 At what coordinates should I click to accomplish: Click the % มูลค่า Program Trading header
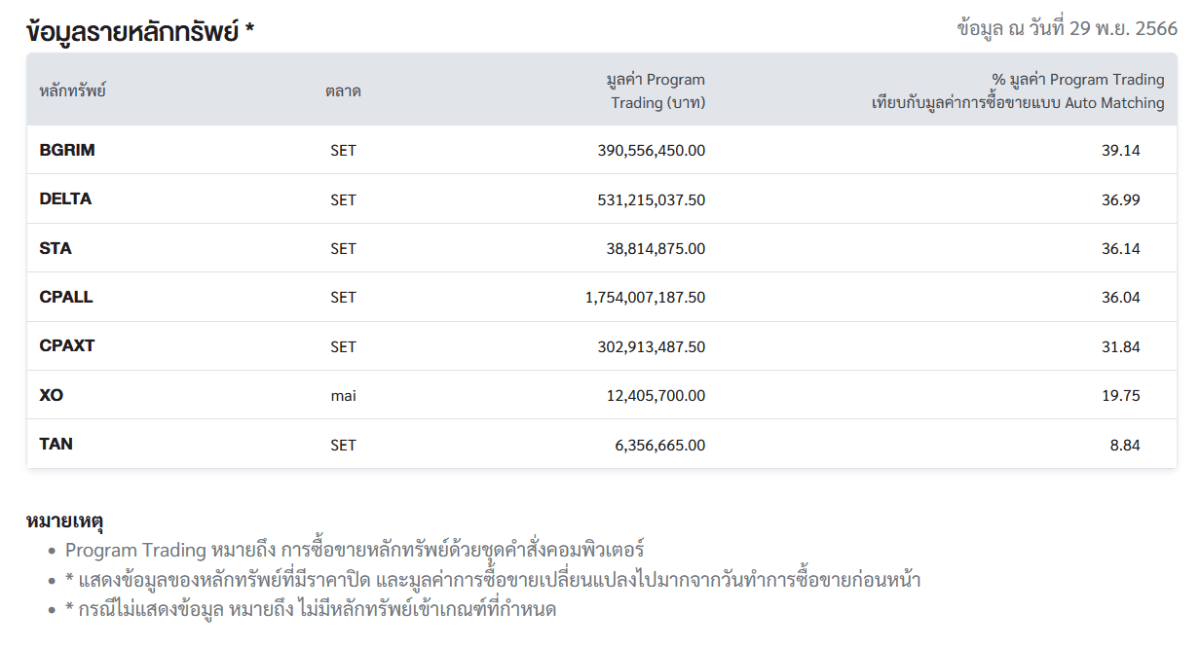pos(1017,91)
